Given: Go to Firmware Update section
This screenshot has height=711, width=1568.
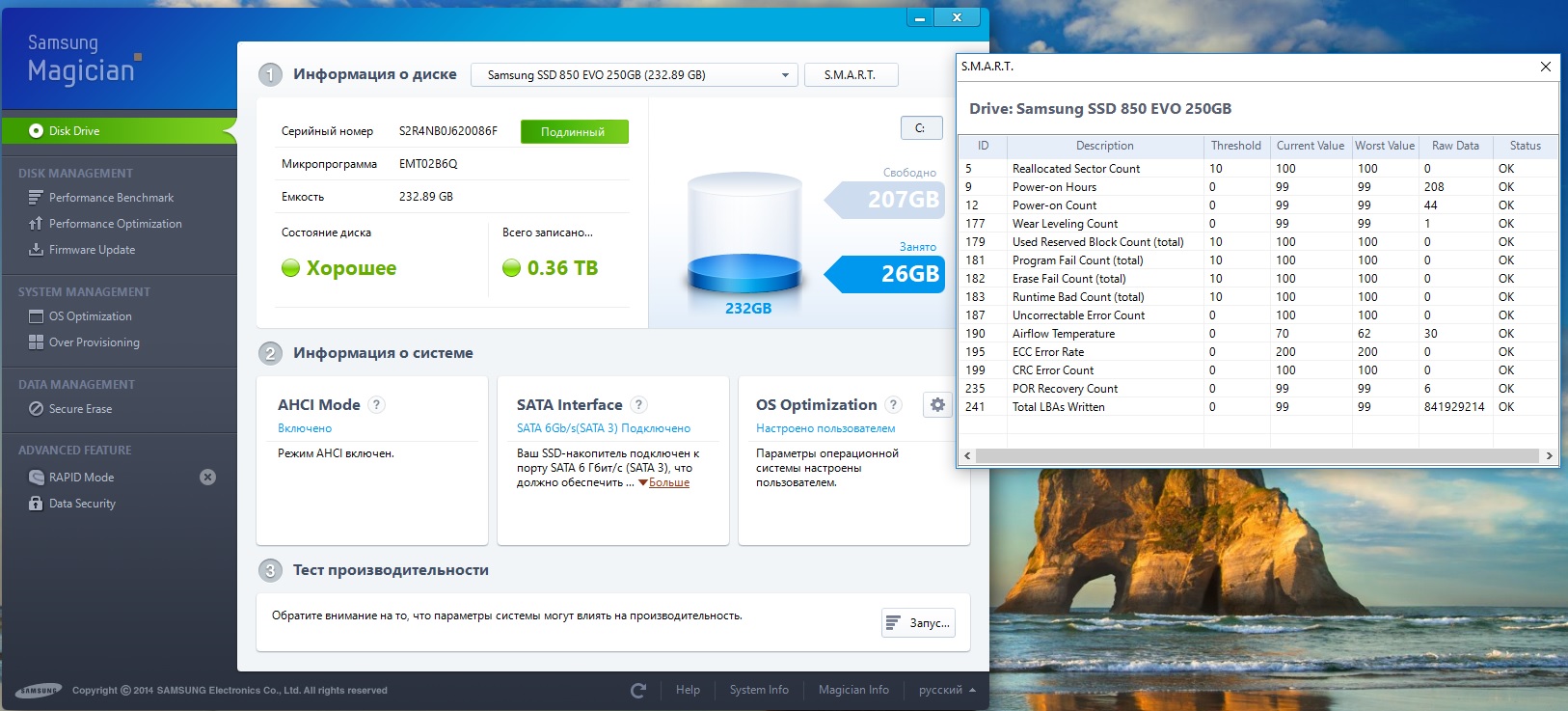Looking at the screenshot, I should (x=92, y=250).
